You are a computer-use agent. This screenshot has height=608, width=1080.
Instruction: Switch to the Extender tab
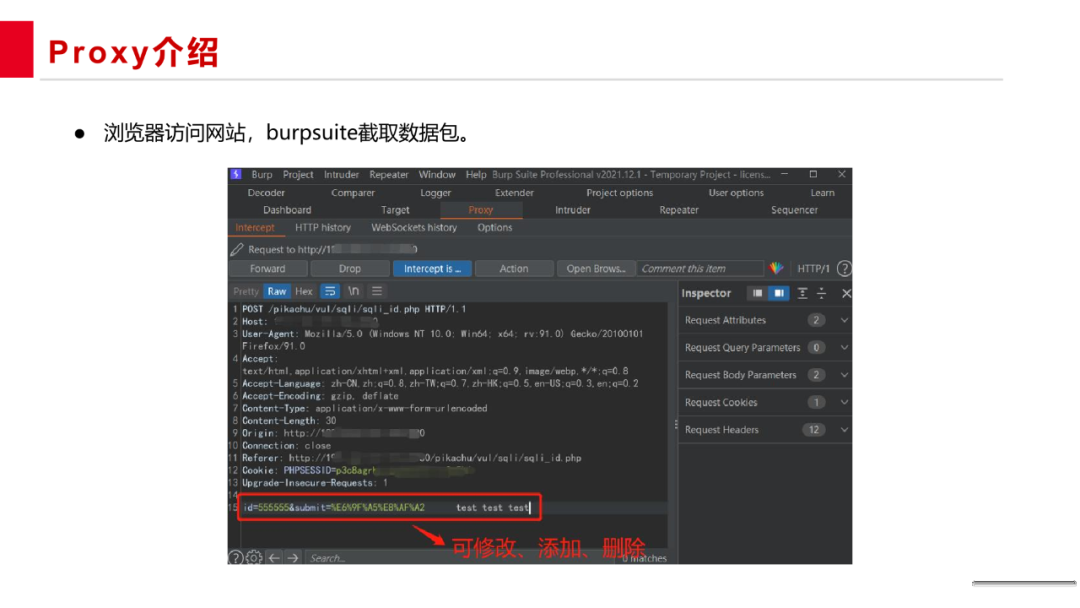pyautogui.click(x=514, y=193)
